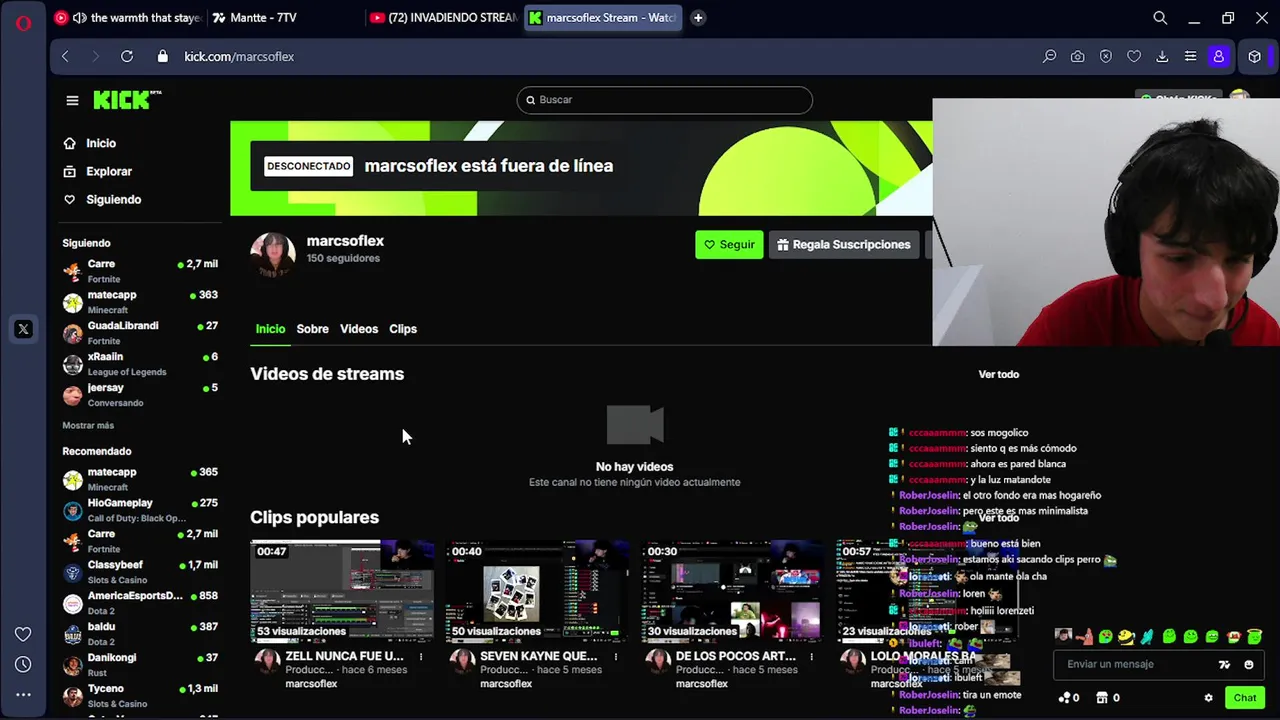The height and width of the screenshot is (720, 1280).
Task: Open Opera ad blocker shield icon
Action: (x=1105, y=57)
